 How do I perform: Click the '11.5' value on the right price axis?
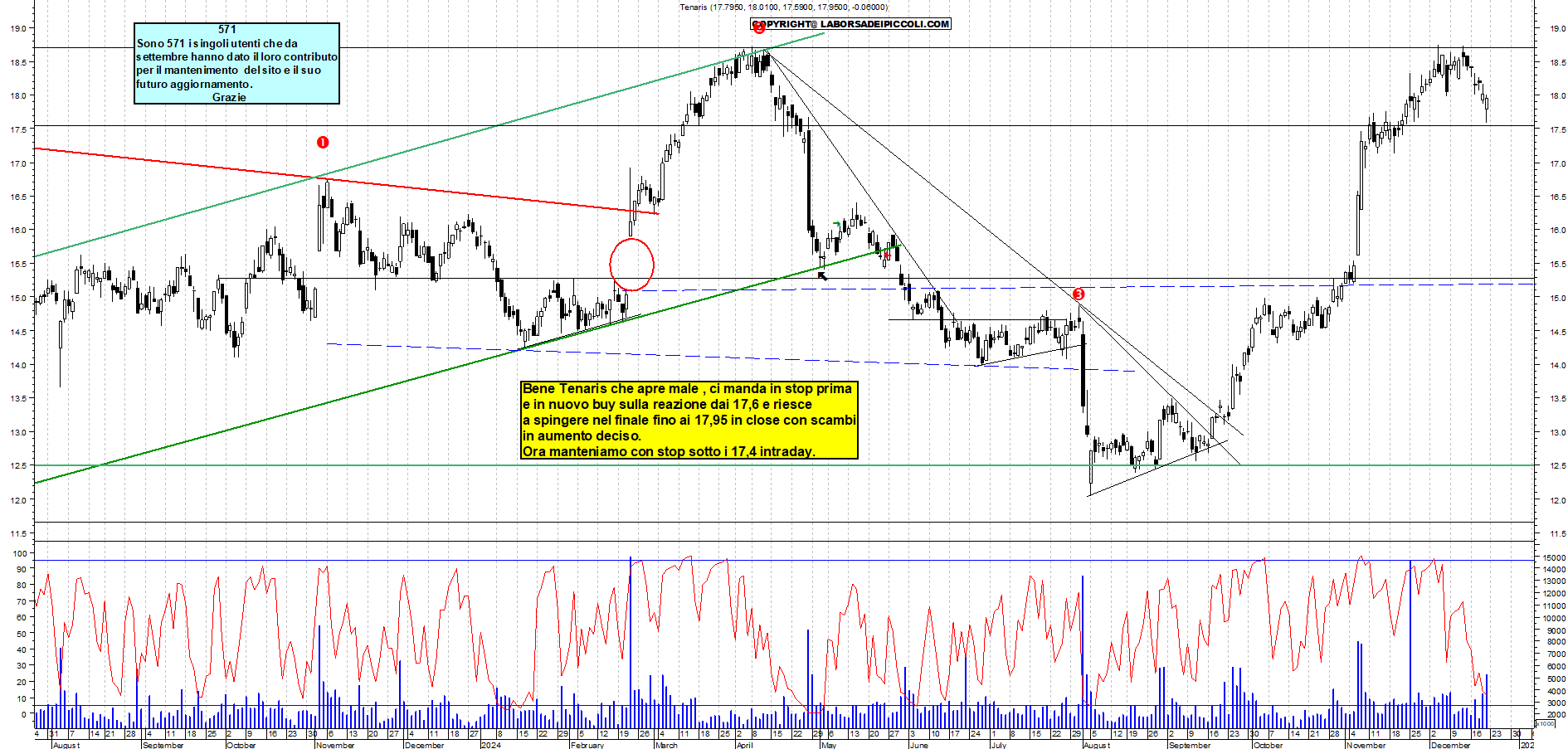tap(1557, 534)
